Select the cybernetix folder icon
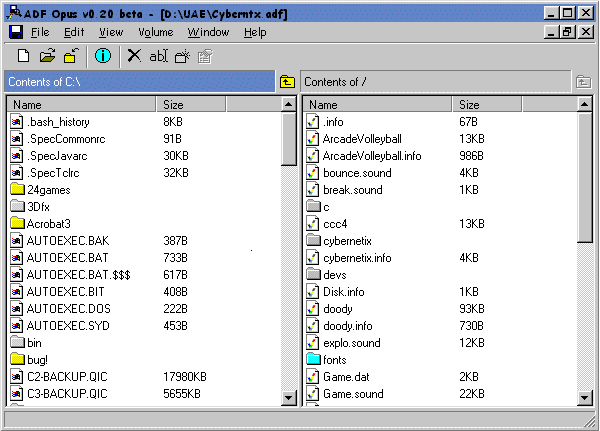The height and width of the screenshot is (431, 600). coord(314,240)
